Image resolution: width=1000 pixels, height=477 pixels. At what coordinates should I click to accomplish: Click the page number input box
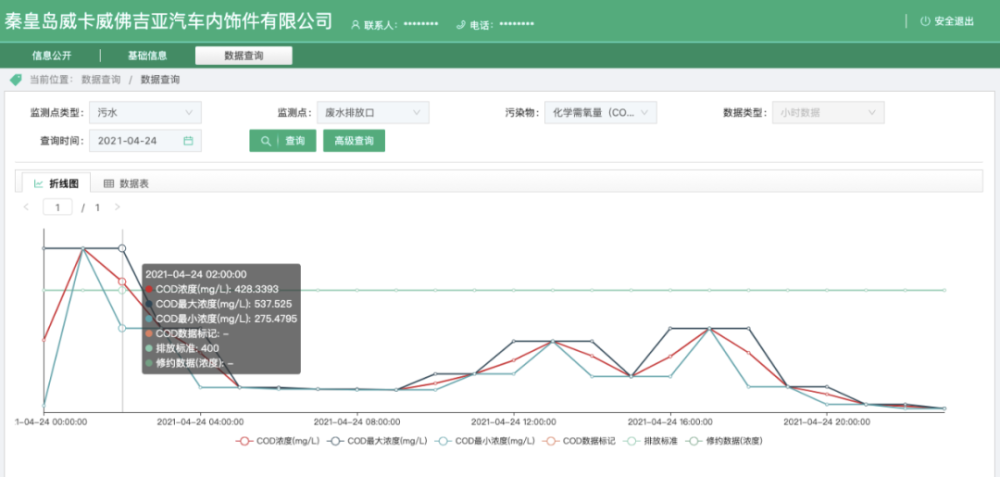tap(57, 207)
